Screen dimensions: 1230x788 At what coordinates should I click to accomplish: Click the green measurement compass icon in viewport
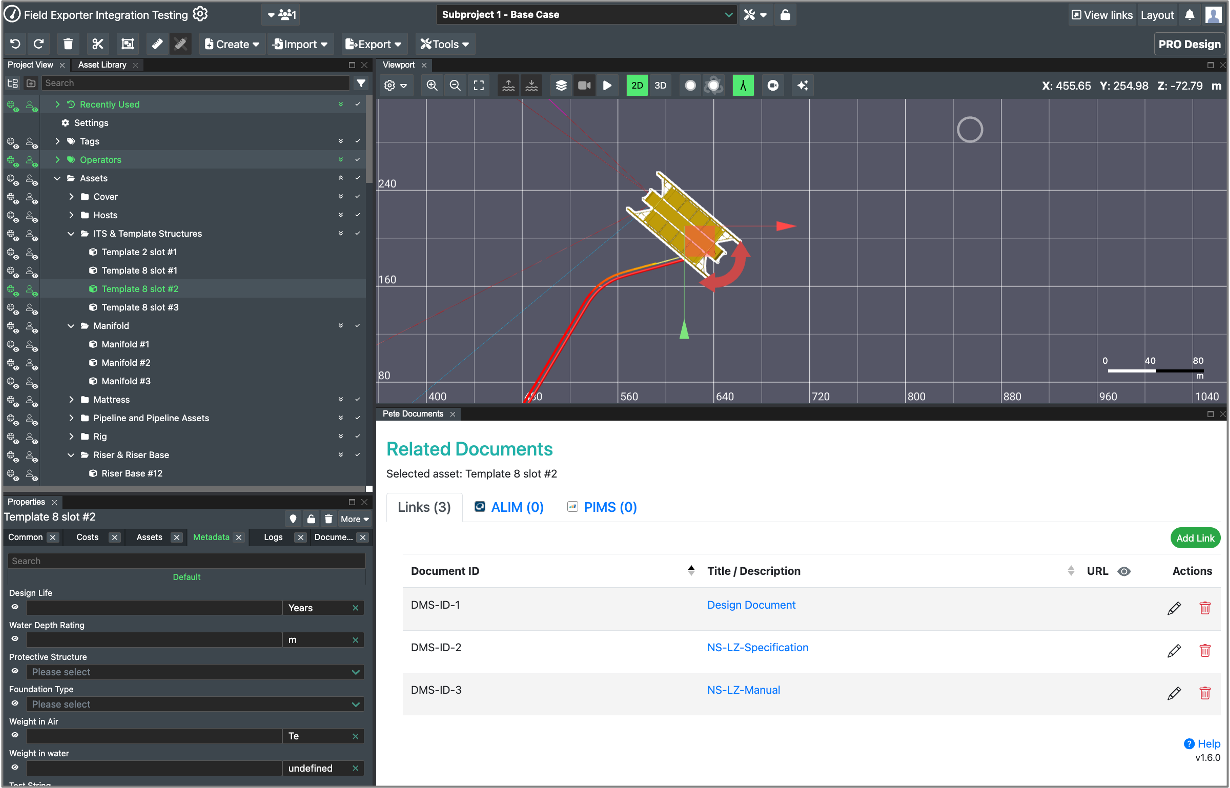(743, 86)
